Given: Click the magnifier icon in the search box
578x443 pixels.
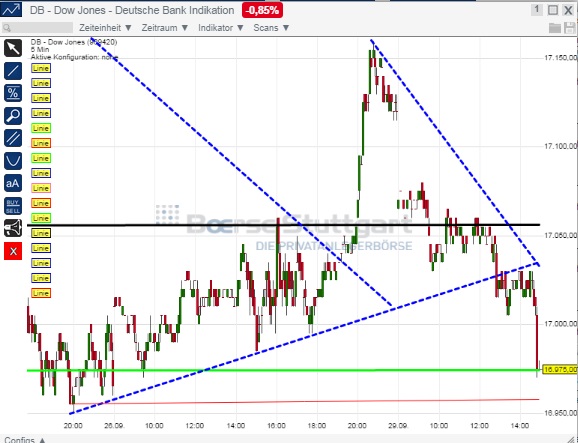Looking at the screenshot, I should point(7,28).
